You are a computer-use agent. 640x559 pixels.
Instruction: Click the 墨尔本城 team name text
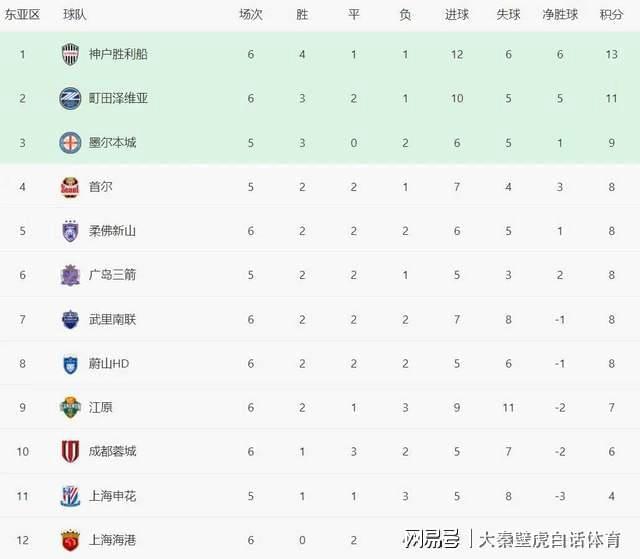point(112,142)
